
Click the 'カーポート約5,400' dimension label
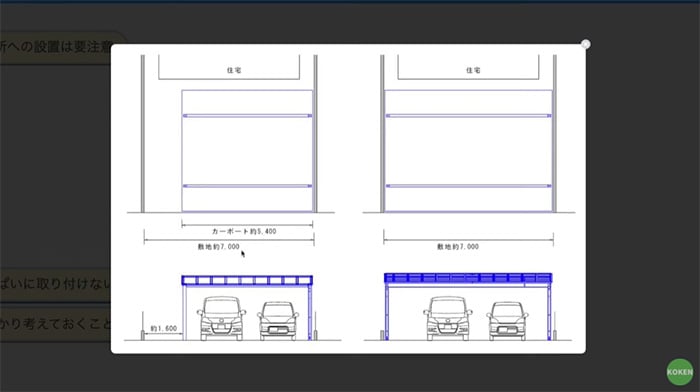[x=244, y=231]
